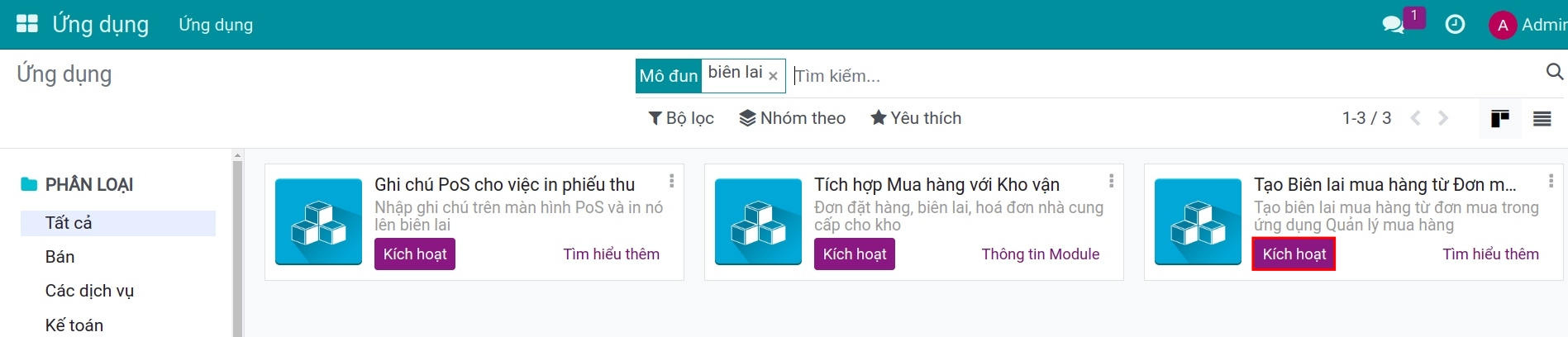Switch to list view

tap(1542, 119)
